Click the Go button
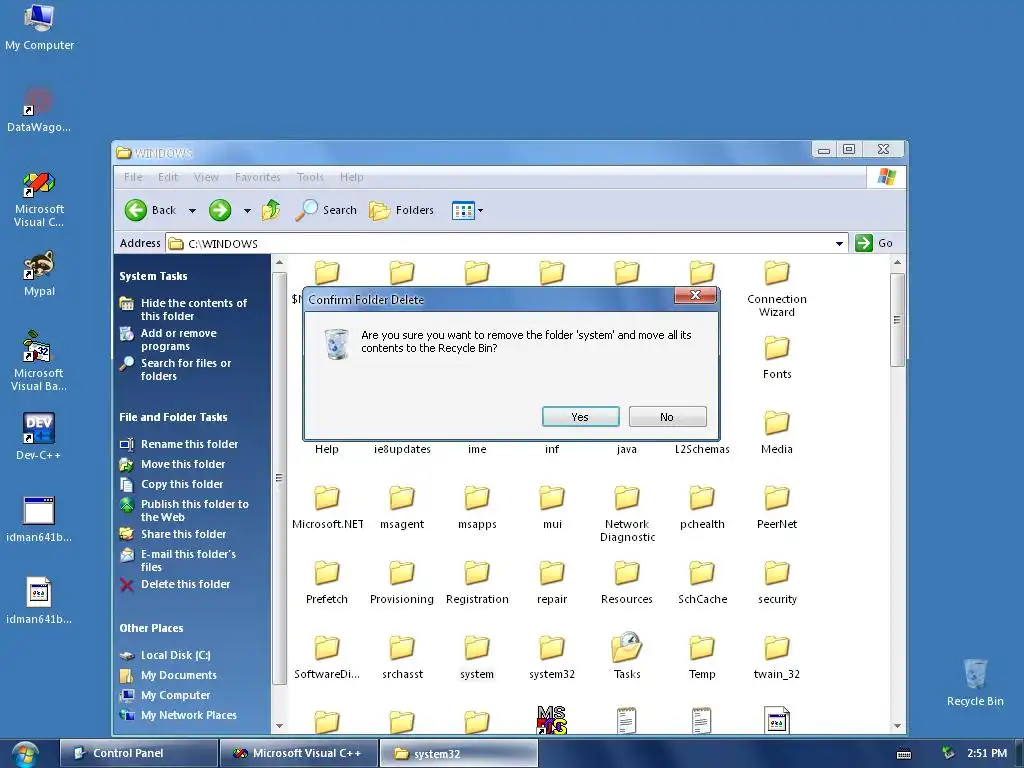 (874, 243)
